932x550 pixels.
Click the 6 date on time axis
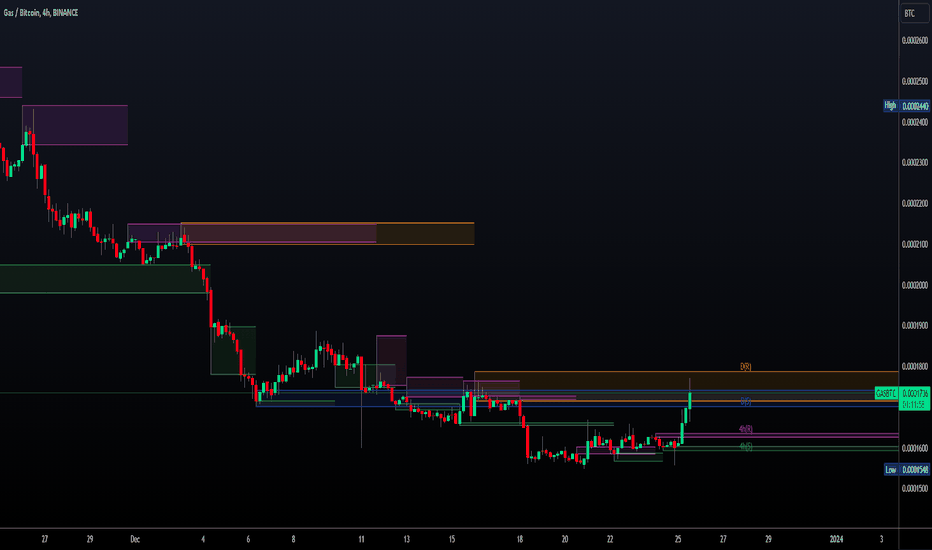[x=248, y=539]
